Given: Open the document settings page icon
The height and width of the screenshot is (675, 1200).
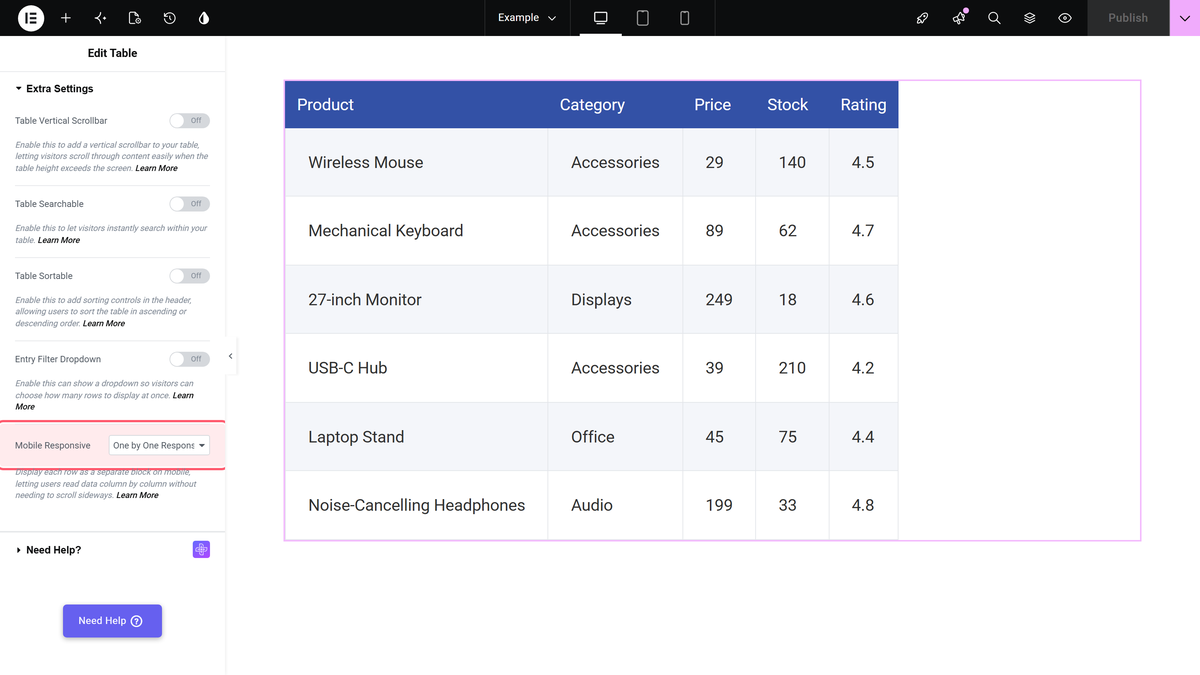Looking at the screenshot, I should (x=135, y=18).
